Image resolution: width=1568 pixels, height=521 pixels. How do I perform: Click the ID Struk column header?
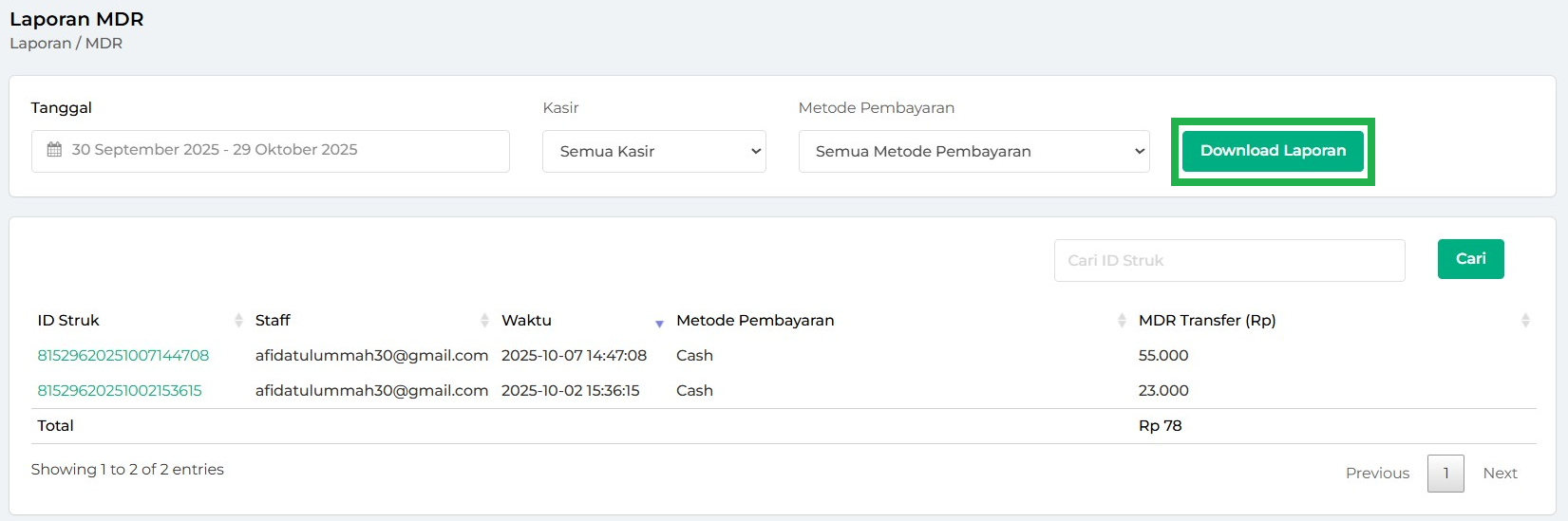[x=68, y=321]
